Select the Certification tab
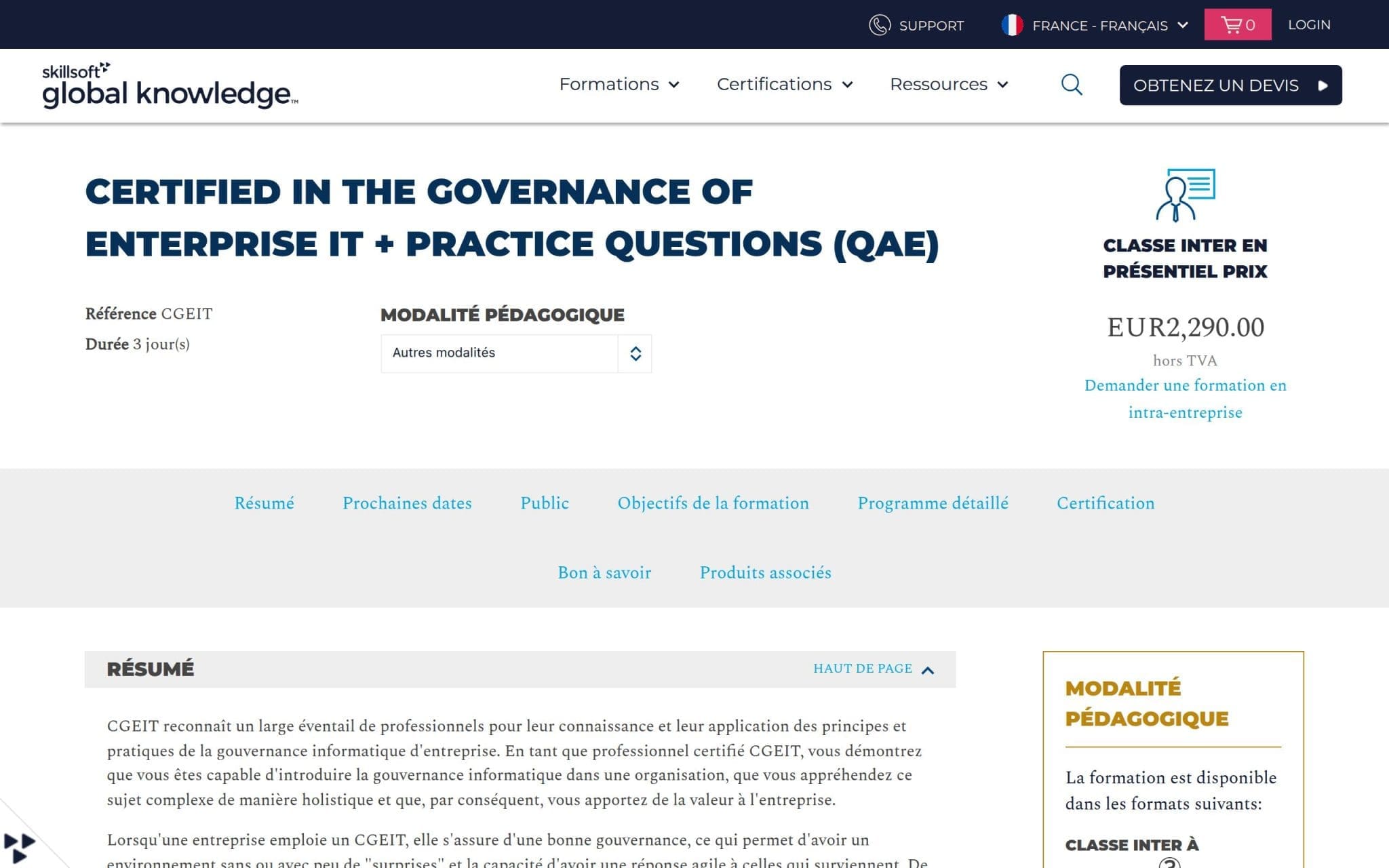 point(1106,503)
